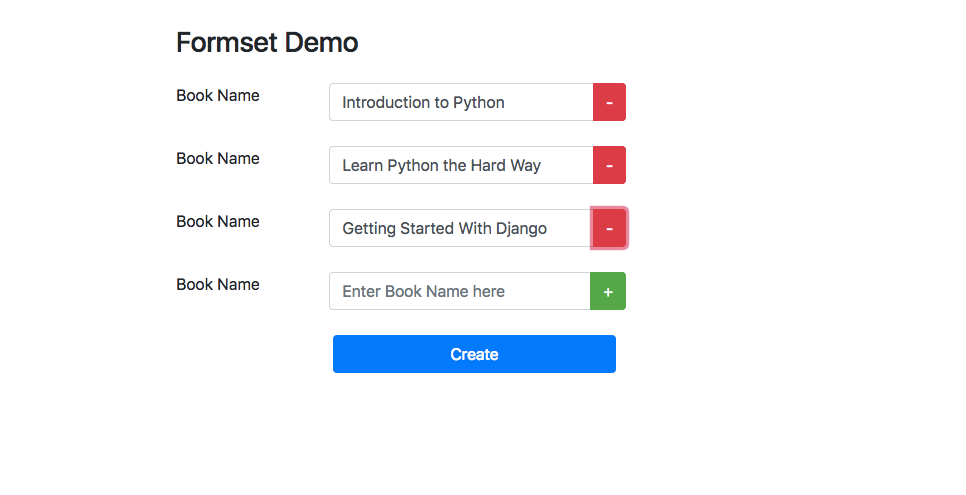Image resolution: width=966 pixels, height=495 pixels.
Task: Remove the Introduction to Python row
Action: coord(609,102)
